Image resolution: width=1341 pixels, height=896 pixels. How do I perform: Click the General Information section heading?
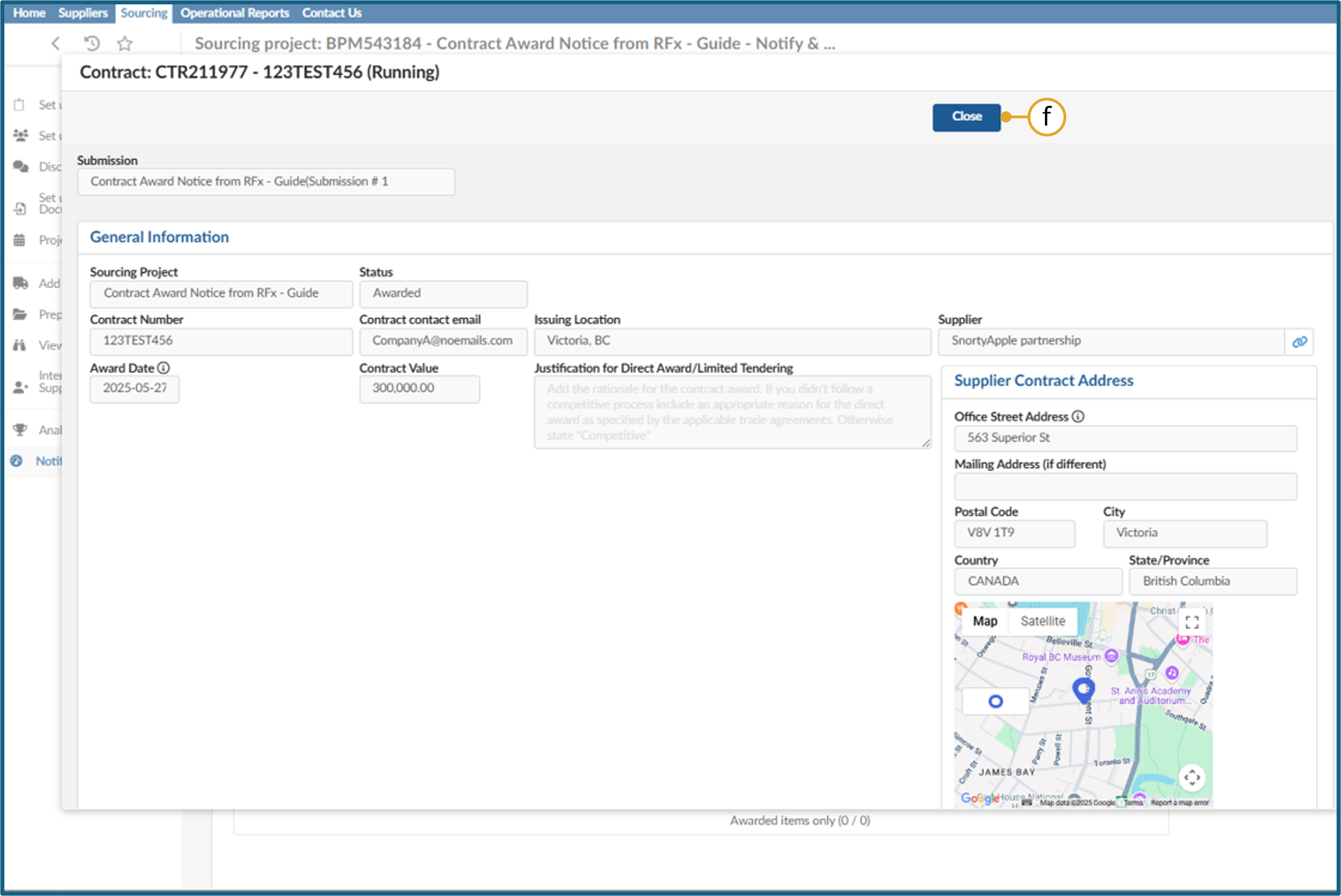click(x=160, y=237)
